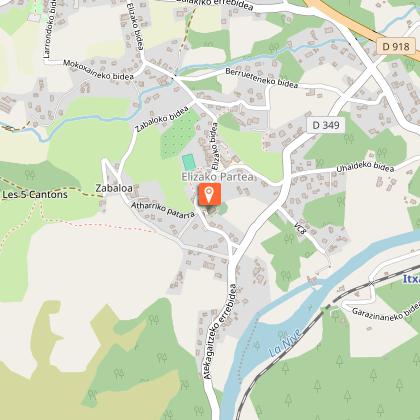Click the Larrondoko bidea street label
The height and width of the screenshot is (420, 420).
(x=50, y=28)
